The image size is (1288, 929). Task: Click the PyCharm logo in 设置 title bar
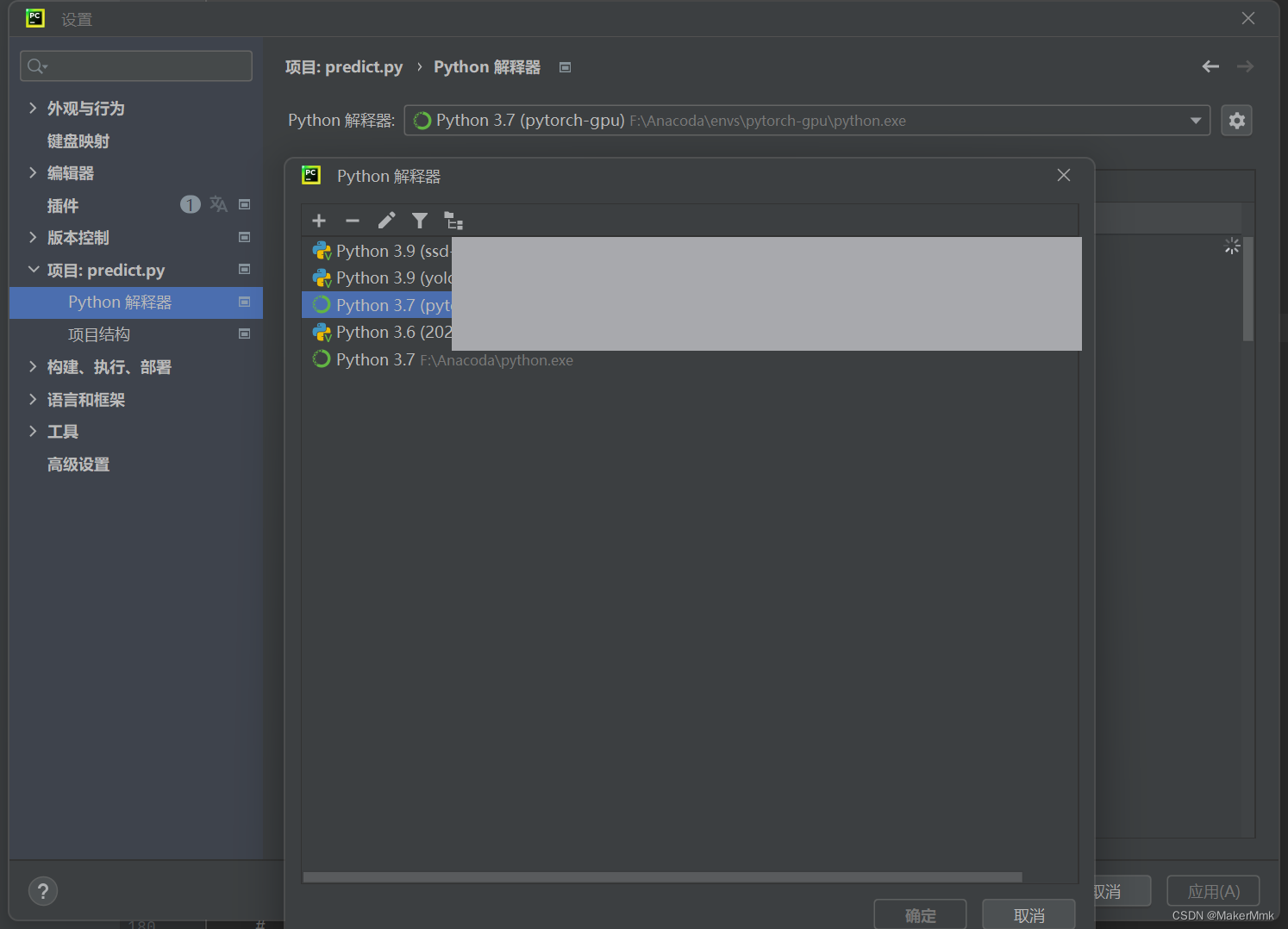coord(35,18)
